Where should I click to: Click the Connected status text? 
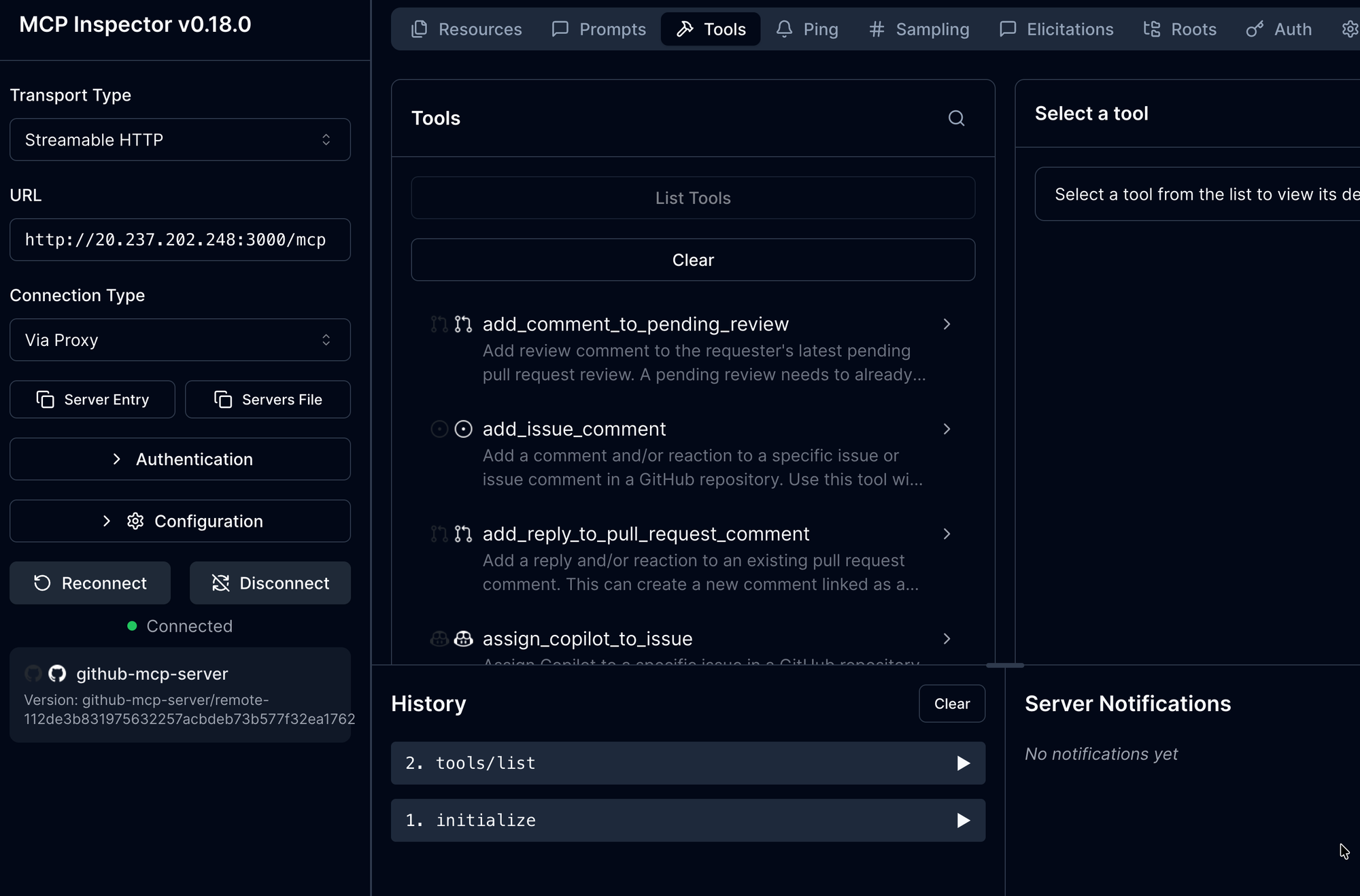(189, 626)
